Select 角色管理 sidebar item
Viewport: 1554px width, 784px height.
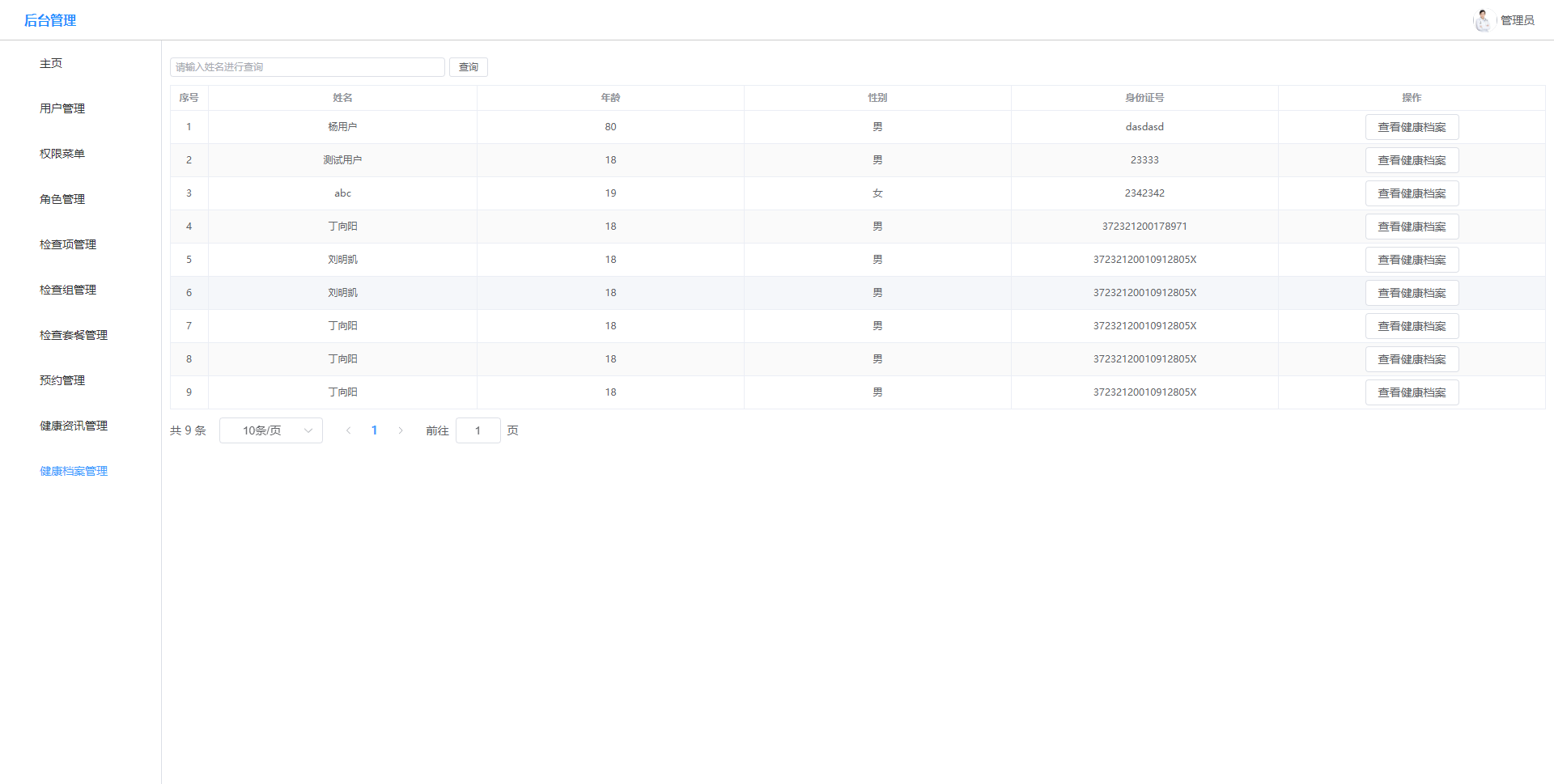point(62,199)
